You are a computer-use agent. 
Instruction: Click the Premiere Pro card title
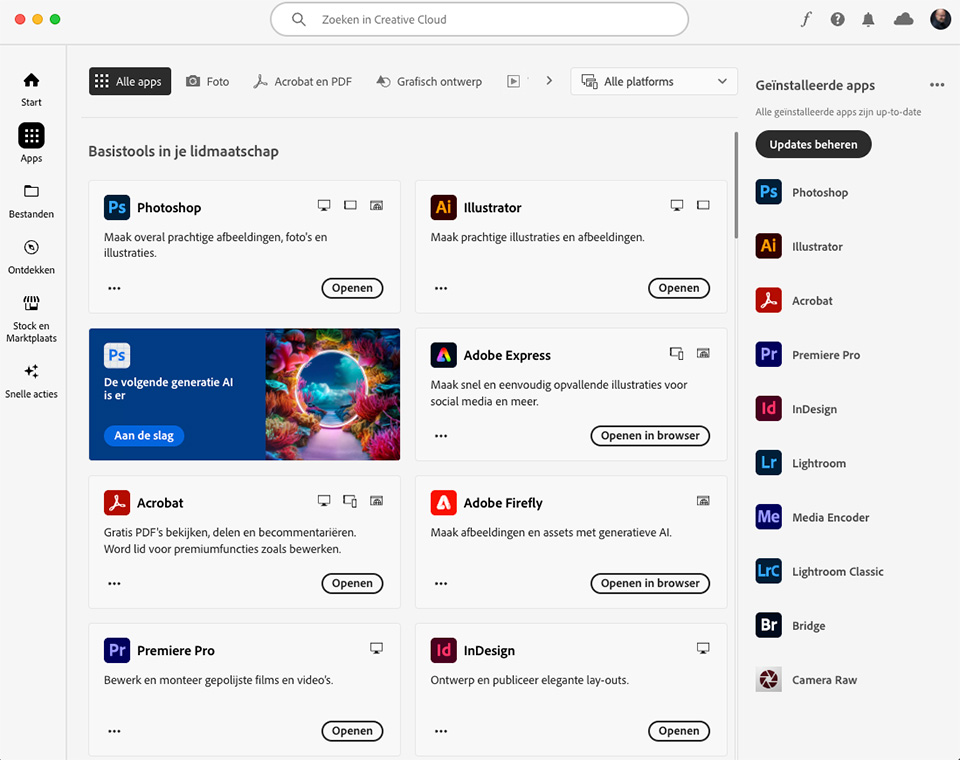(176, 650)
